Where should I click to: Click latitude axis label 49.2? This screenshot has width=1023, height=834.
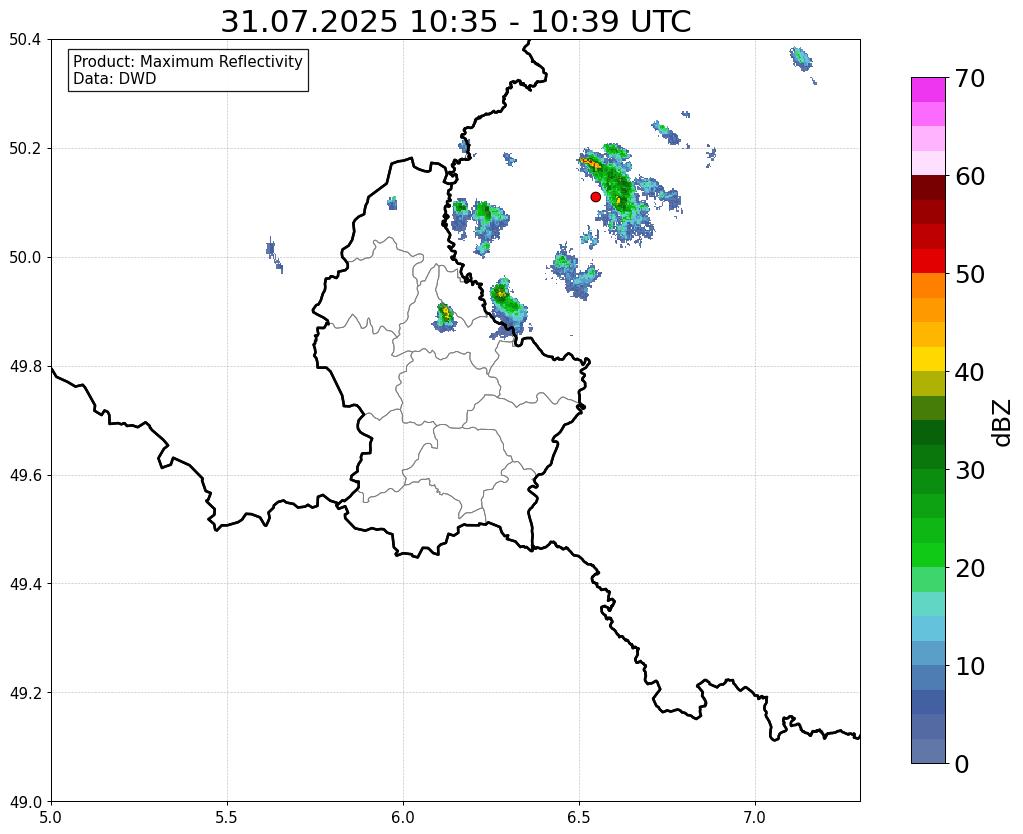25,693
